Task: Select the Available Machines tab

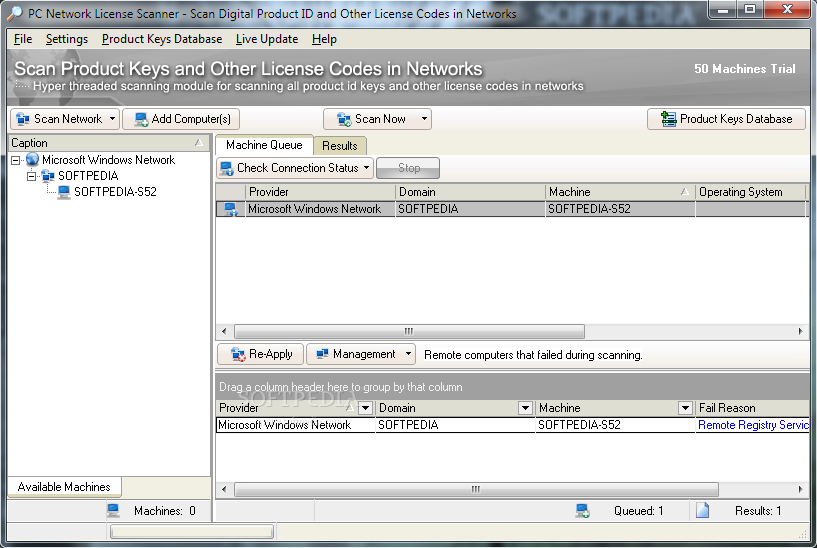Action: coord(64,487)
